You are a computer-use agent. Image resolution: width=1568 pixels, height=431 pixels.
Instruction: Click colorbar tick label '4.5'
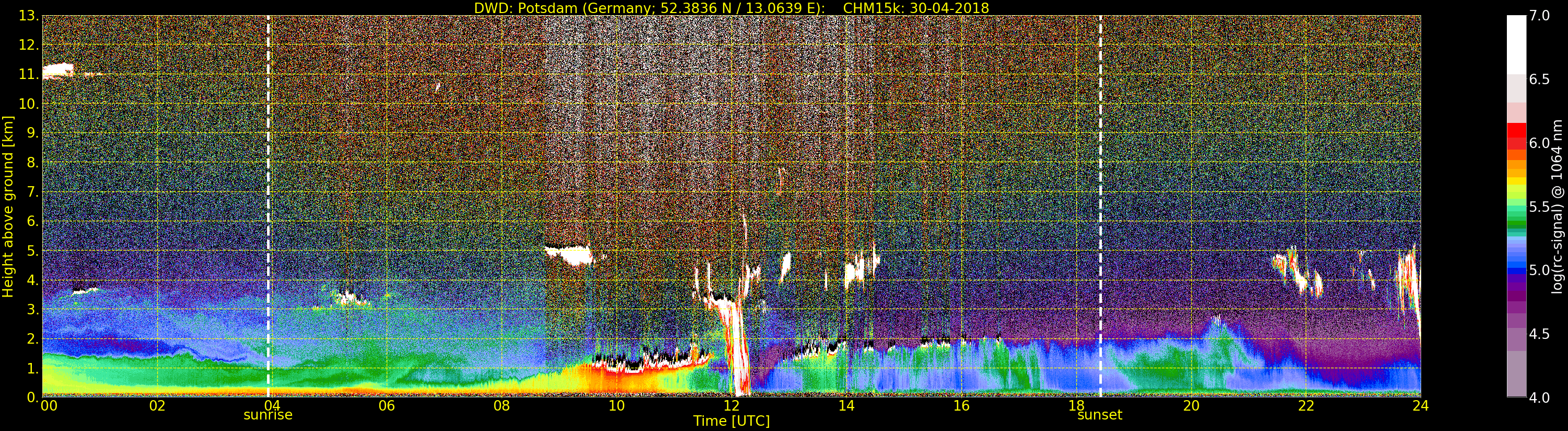[1539, 334]
